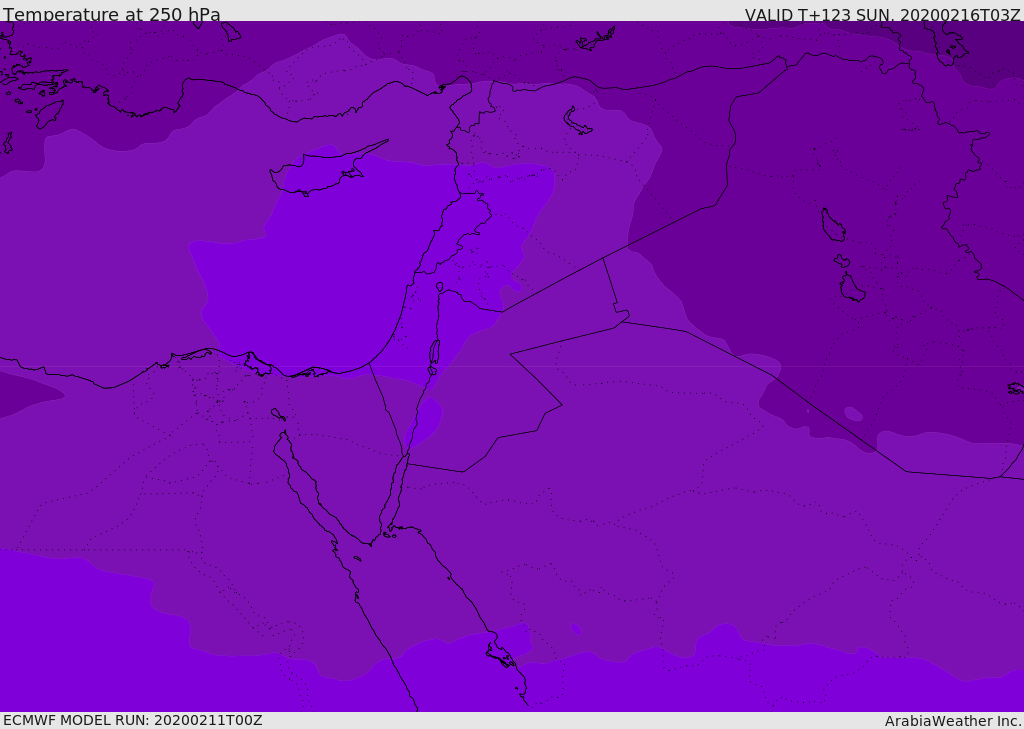
Task: Click the small light patch in southern Iraq
Action: [853, 413]
